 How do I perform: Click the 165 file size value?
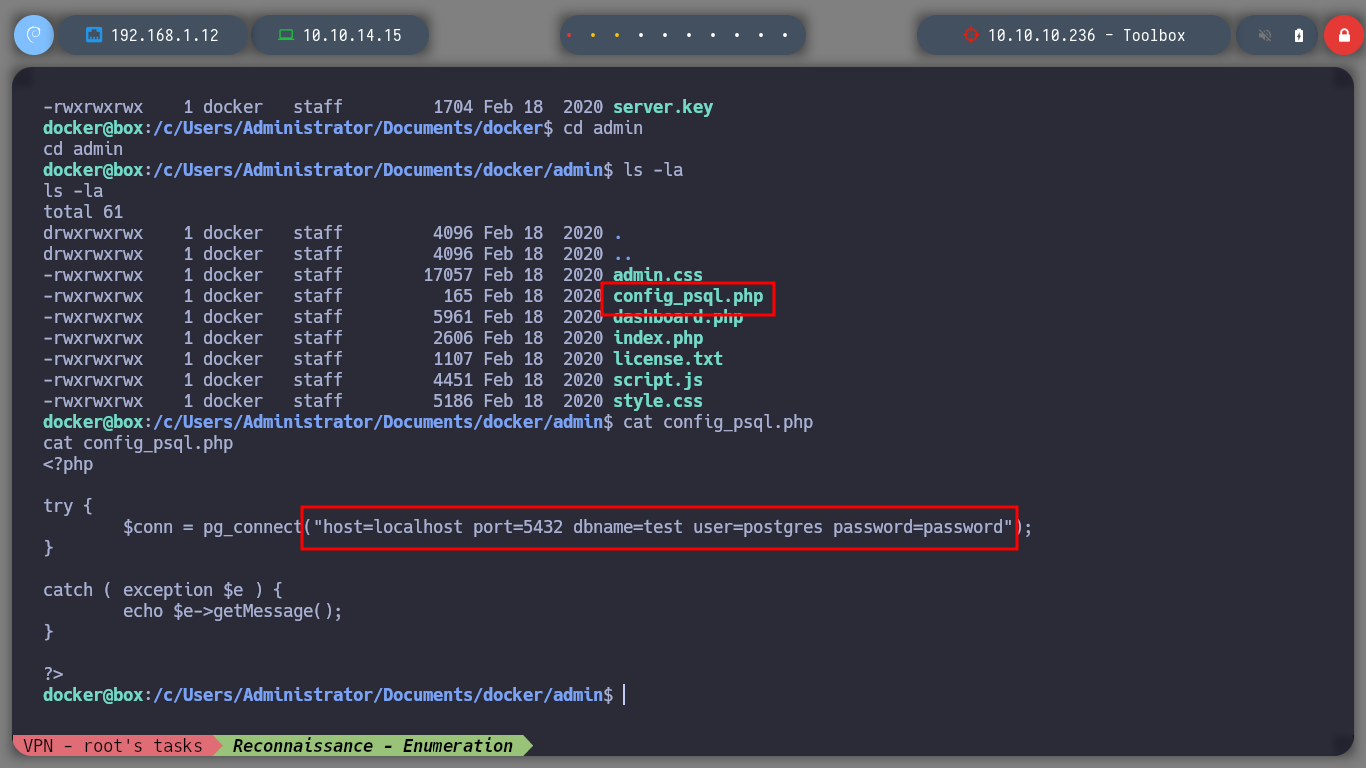tap(458, 296)
